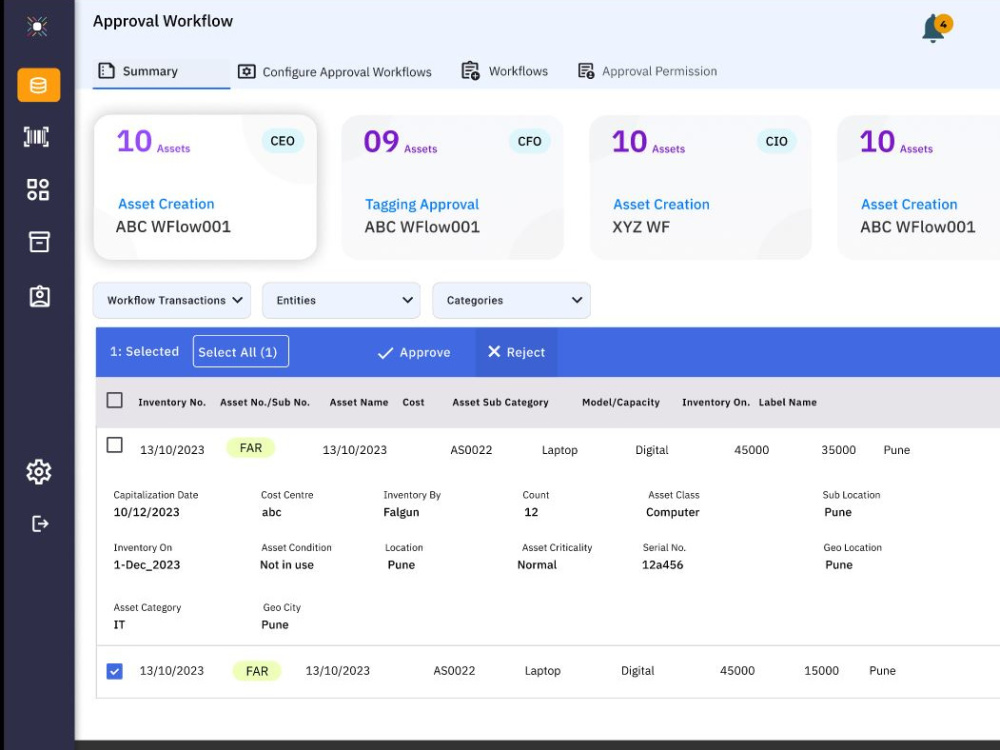Click the Approve button

414,352
